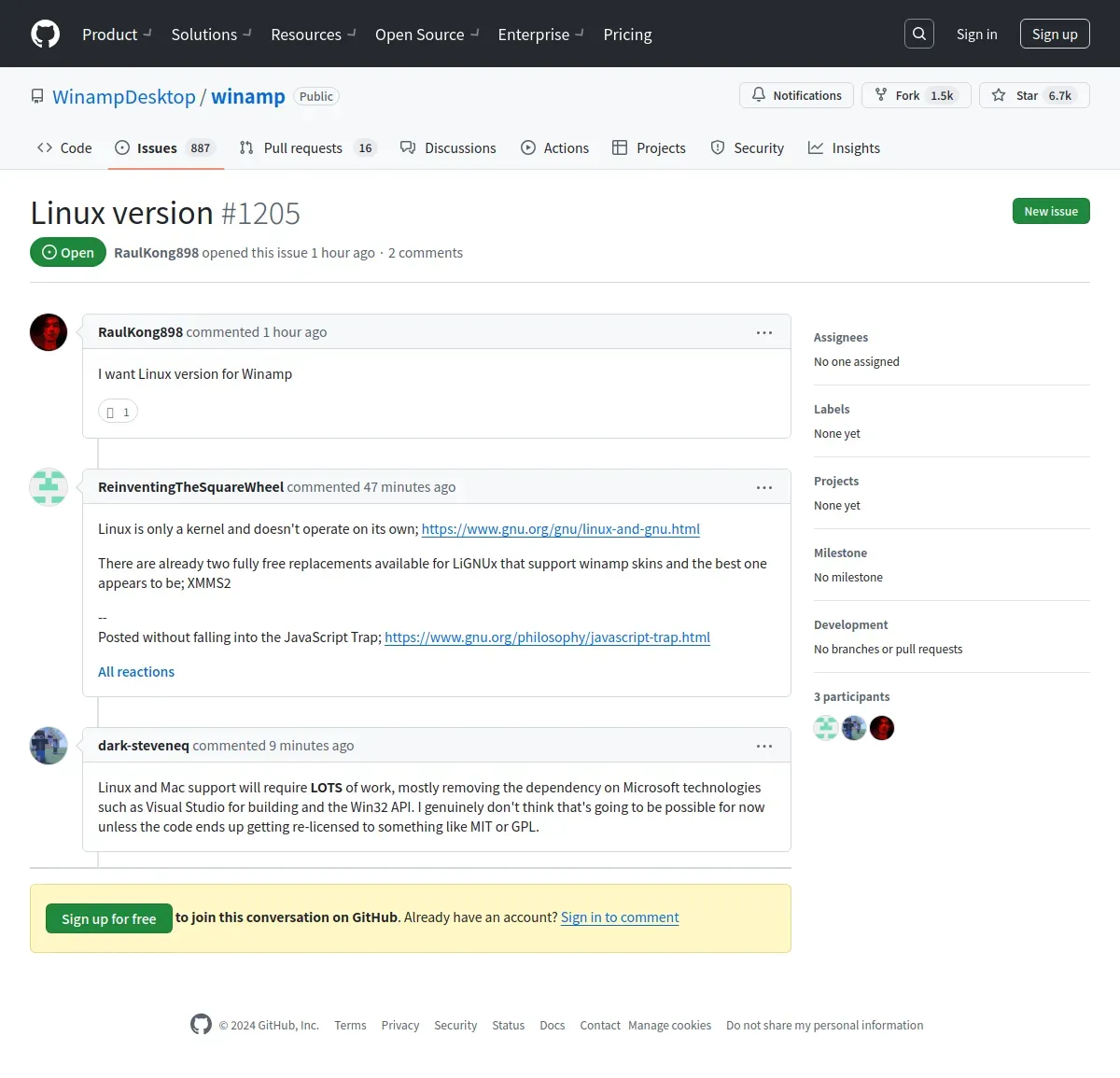Open the Docs footer link
Image resolution: width=1120 pixels, height=1078 pixels.
552,1025
